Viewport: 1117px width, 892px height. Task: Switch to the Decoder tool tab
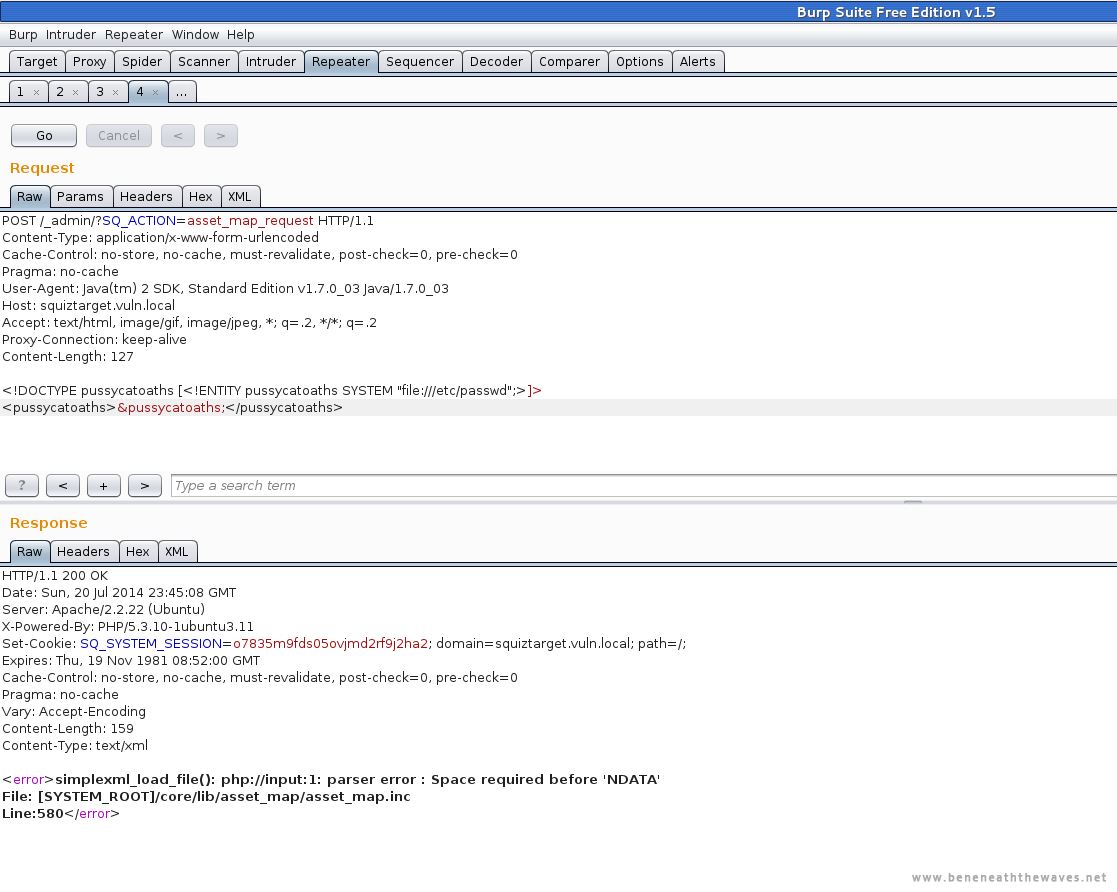coord(497,61)
